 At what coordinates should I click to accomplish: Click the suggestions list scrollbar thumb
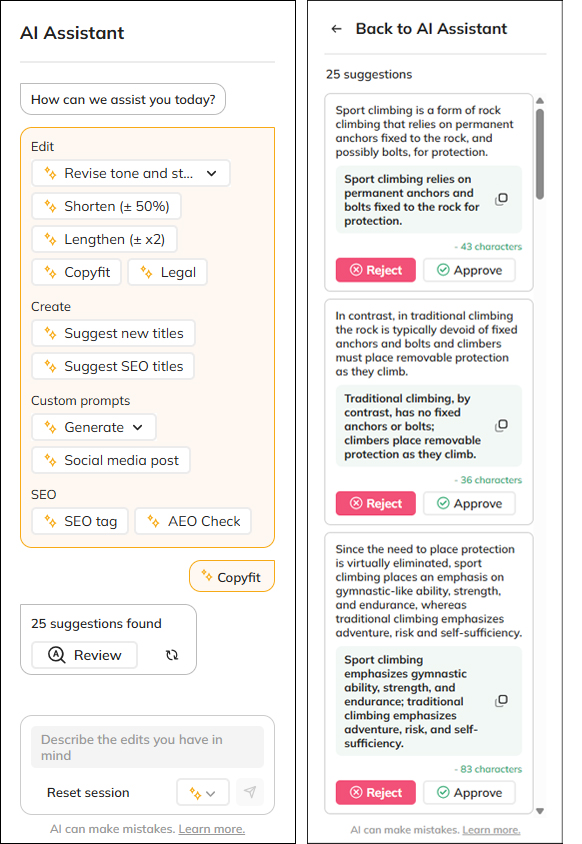(540, 154)
